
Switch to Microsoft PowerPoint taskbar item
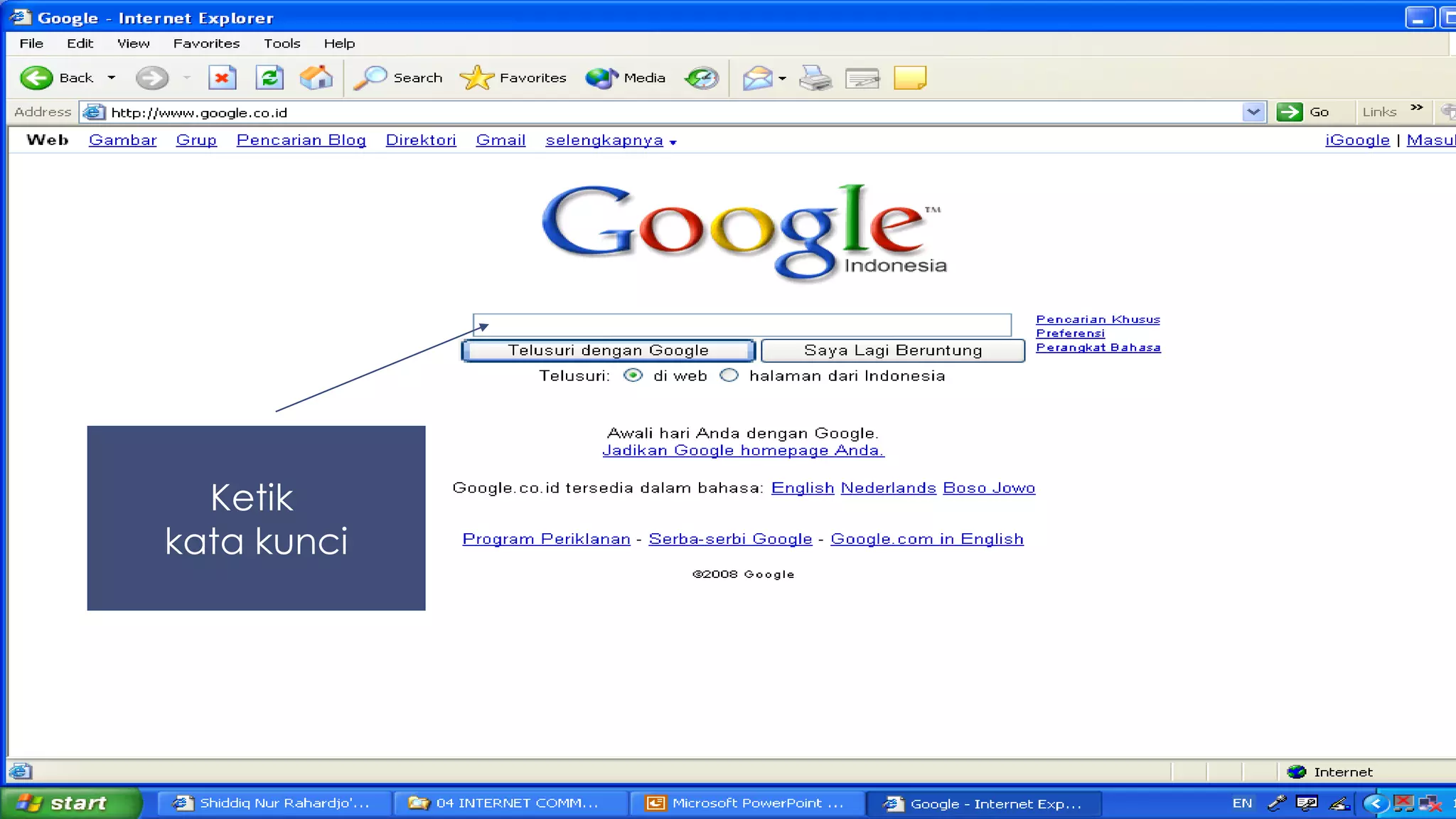pyautogui.click(x=746, y=803)
